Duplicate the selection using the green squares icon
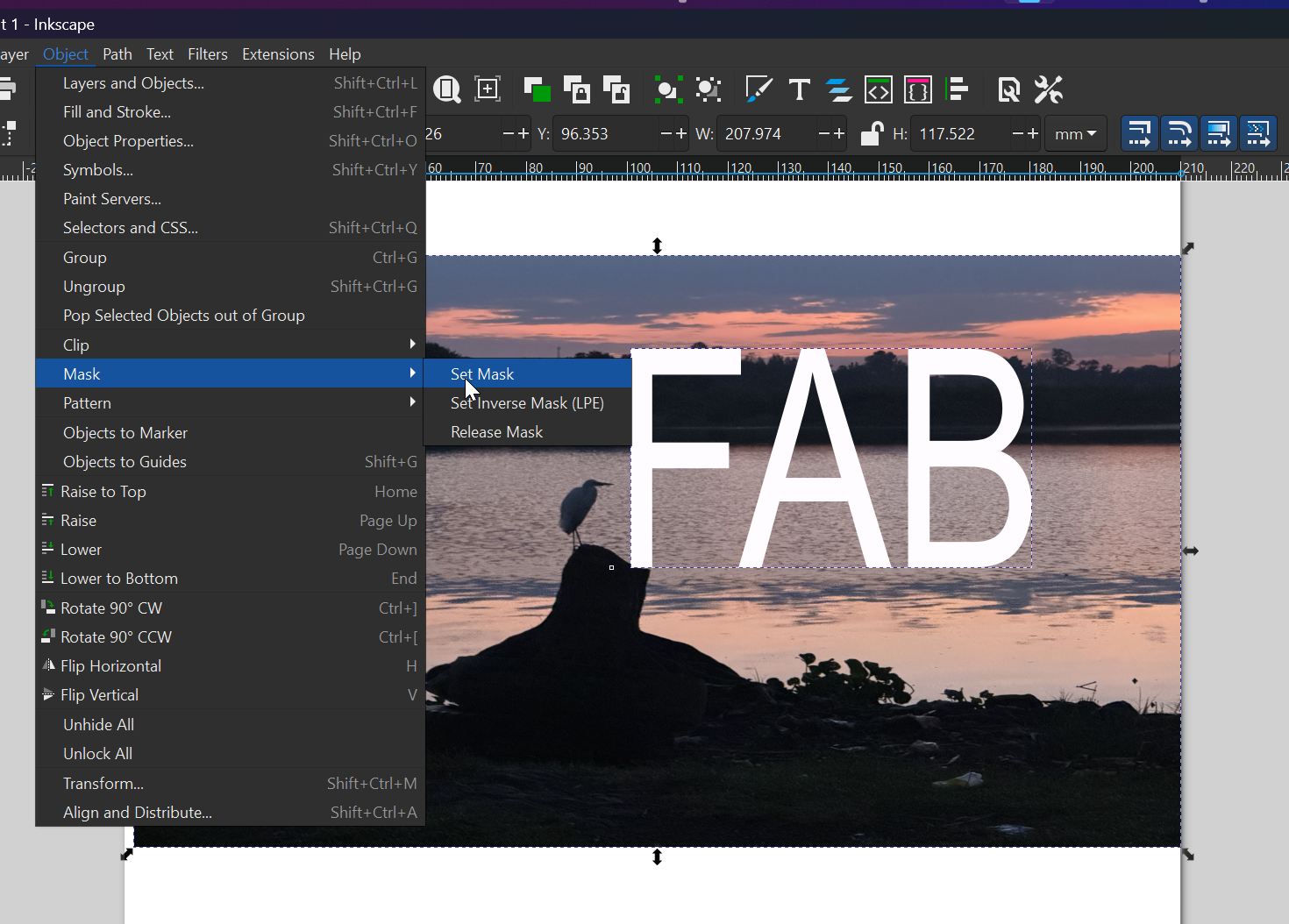 click(537, 89)
